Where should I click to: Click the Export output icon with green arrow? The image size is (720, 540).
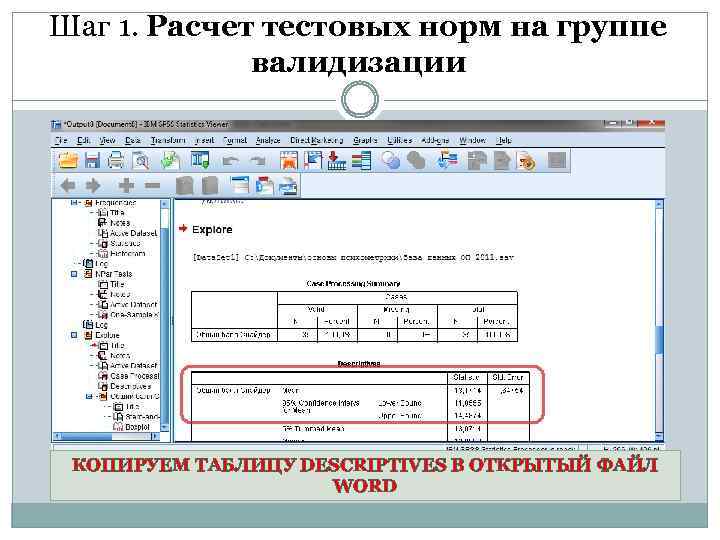pos(169,161)
